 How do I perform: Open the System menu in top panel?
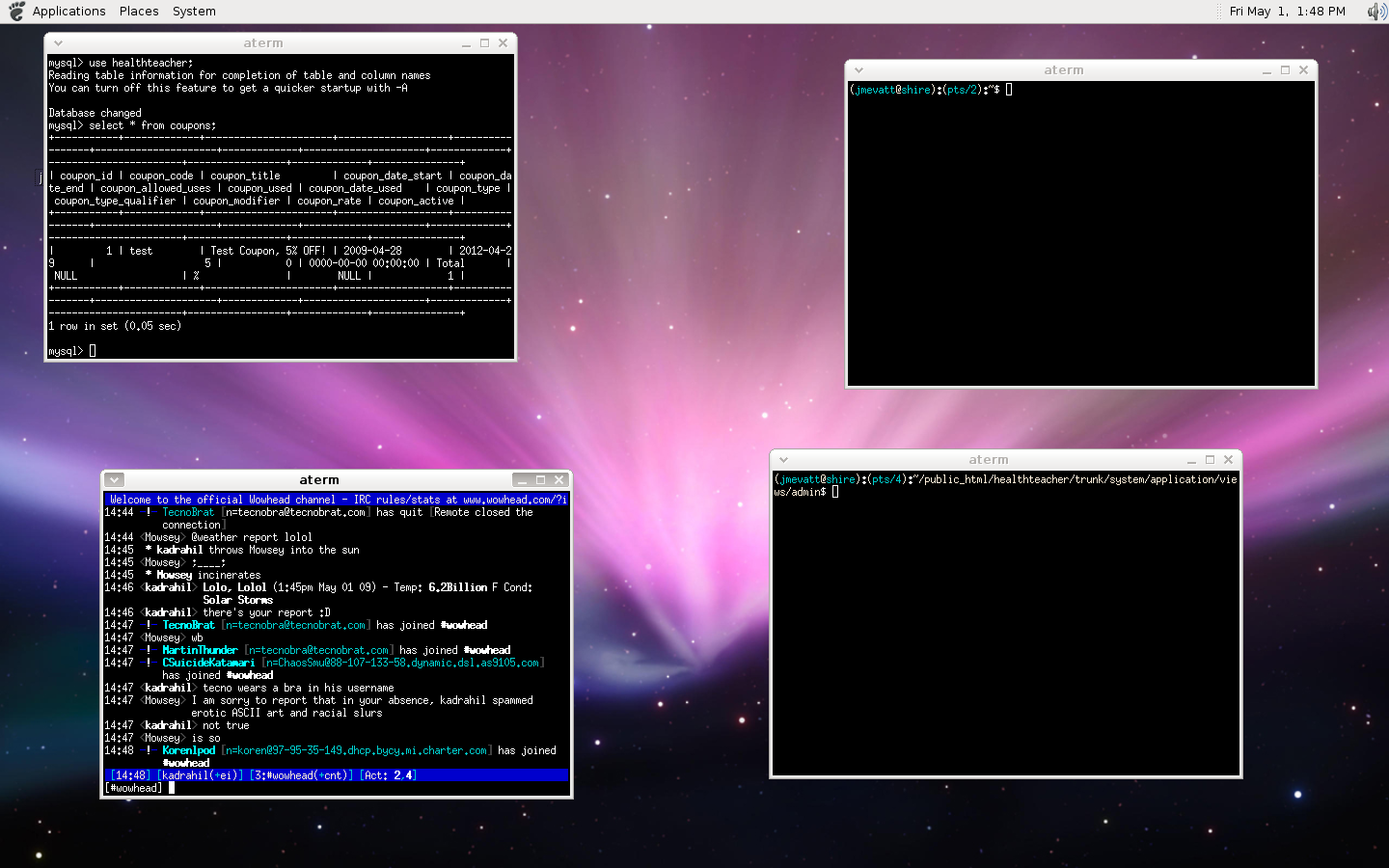coord(194,12)
